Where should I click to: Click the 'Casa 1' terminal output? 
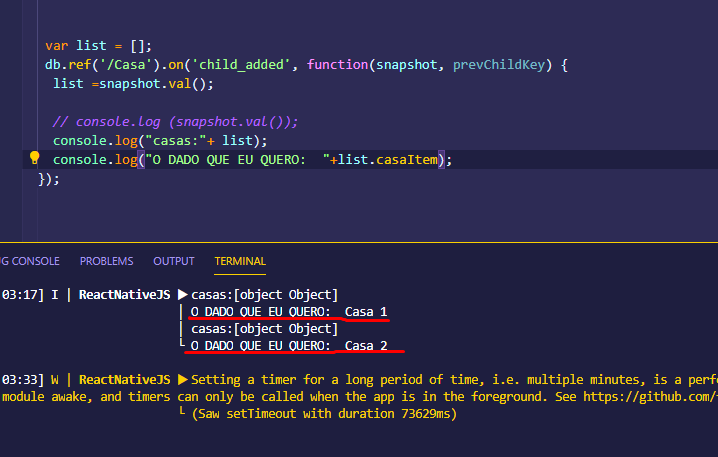(x=366, y=312)
